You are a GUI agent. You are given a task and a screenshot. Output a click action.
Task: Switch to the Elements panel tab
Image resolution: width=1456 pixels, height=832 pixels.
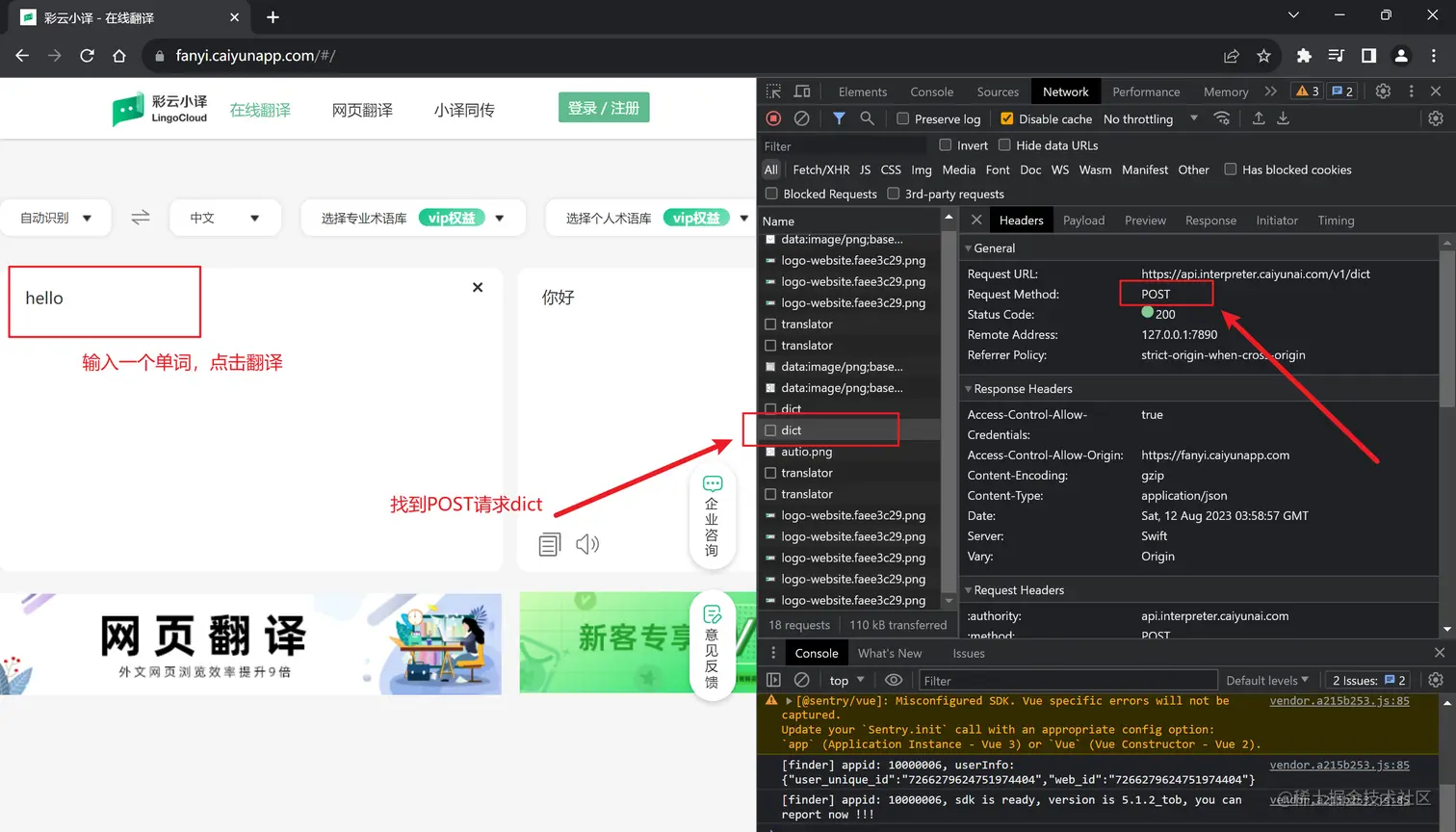863,91
